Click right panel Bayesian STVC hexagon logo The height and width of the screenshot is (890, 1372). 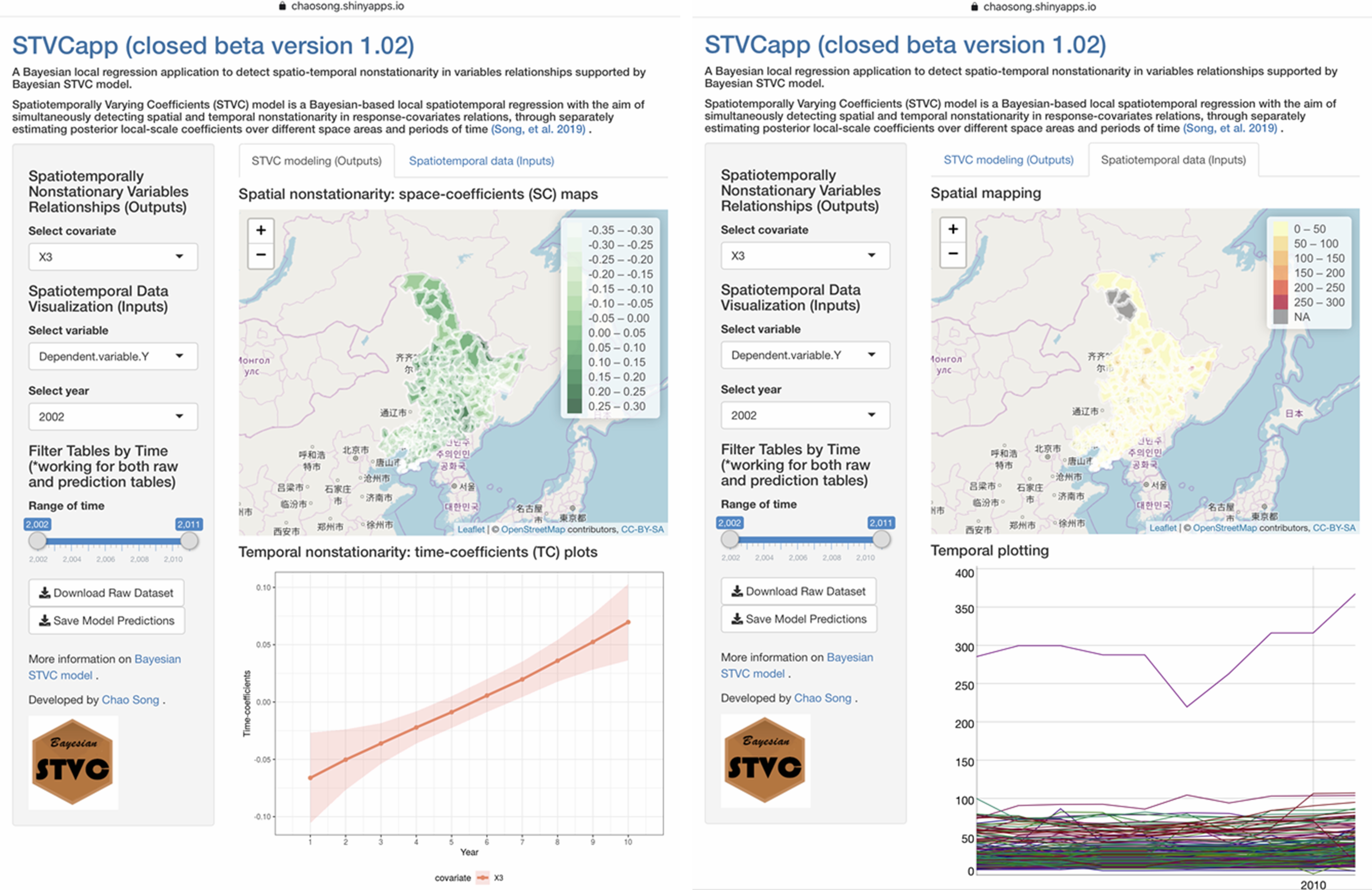pyautogui.click(x=764, y=760)
